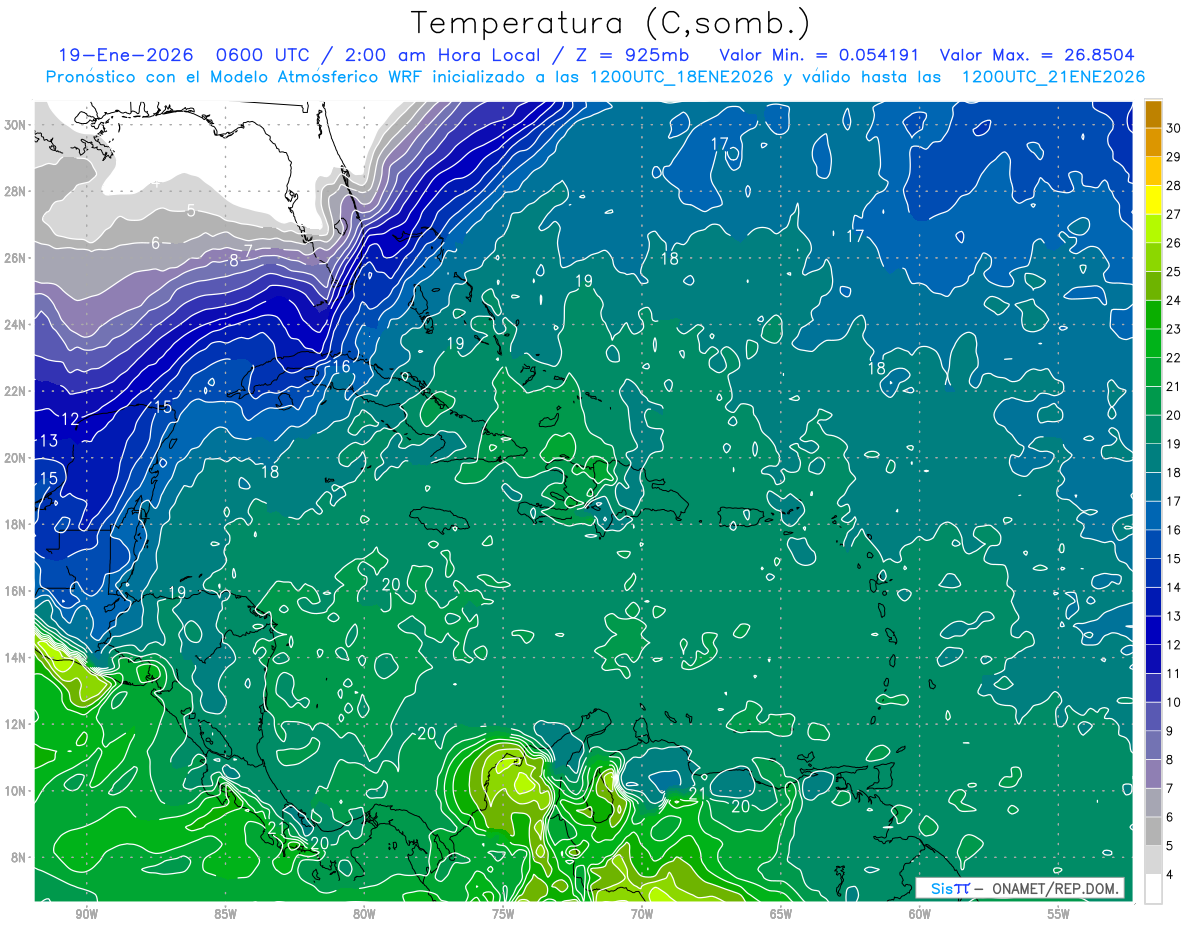
Task: Pick the white swatch below legend value 4
Action: coord(1153,889)
